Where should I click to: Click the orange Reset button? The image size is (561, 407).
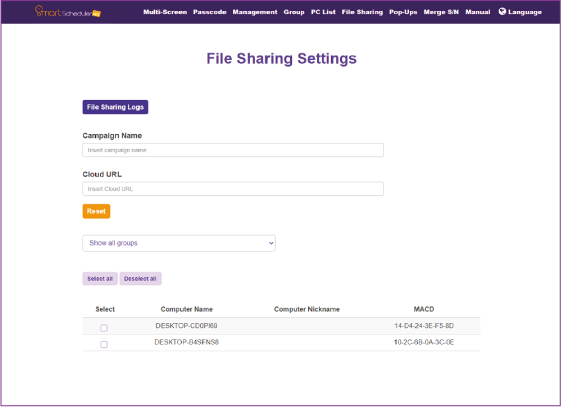coord(96,211)
